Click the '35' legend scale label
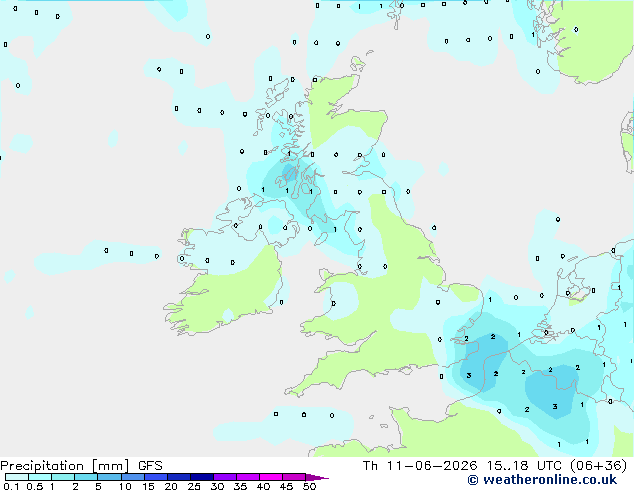The image size is (634, 490). 240,486
